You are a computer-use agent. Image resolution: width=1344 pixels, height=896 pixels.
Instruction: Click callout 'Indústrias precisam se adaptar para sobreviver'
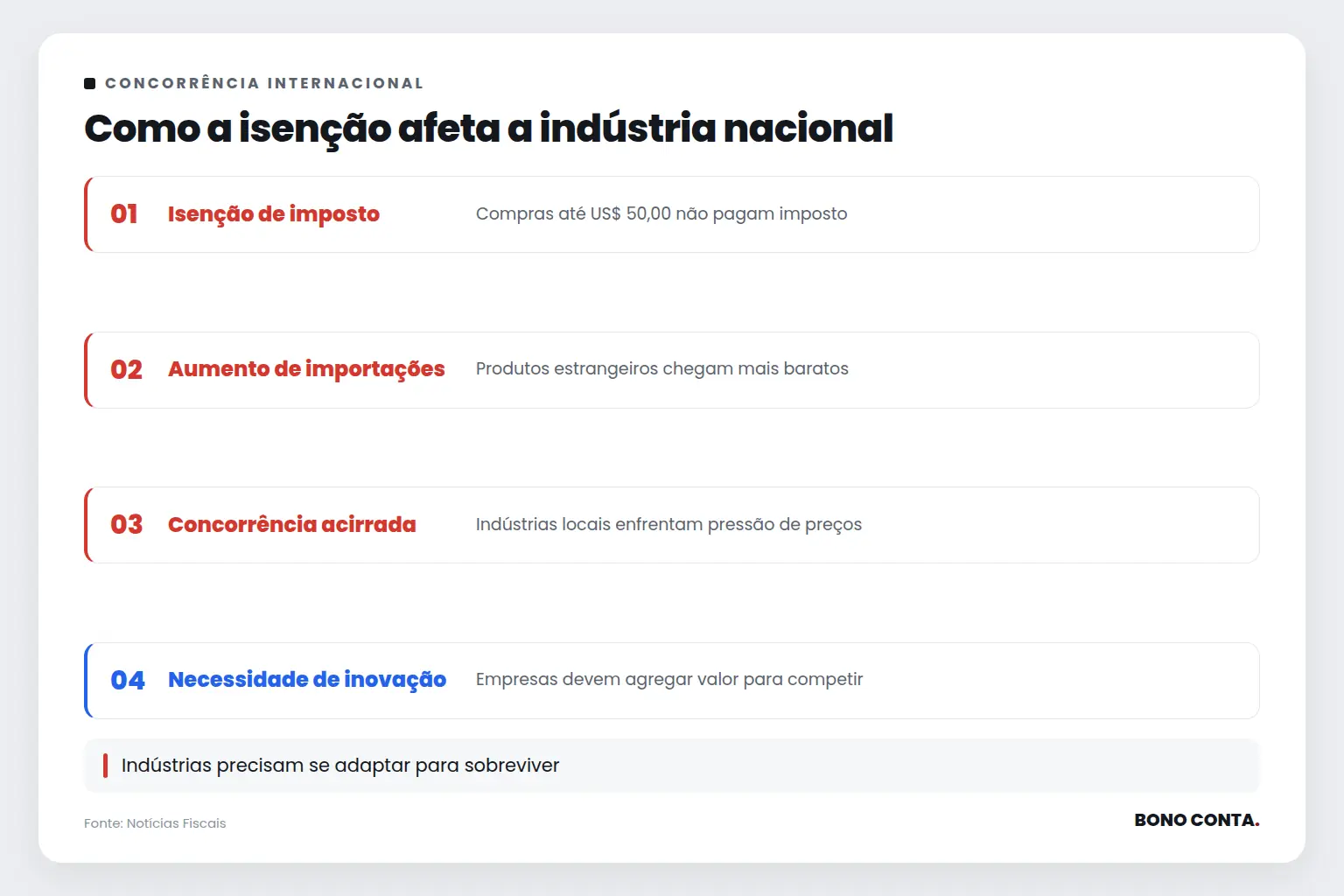(x=671, y=766)
